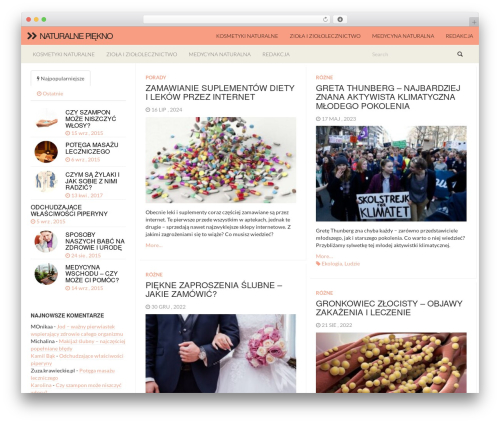Switch to the Ostatnie tab

[50, 94]
